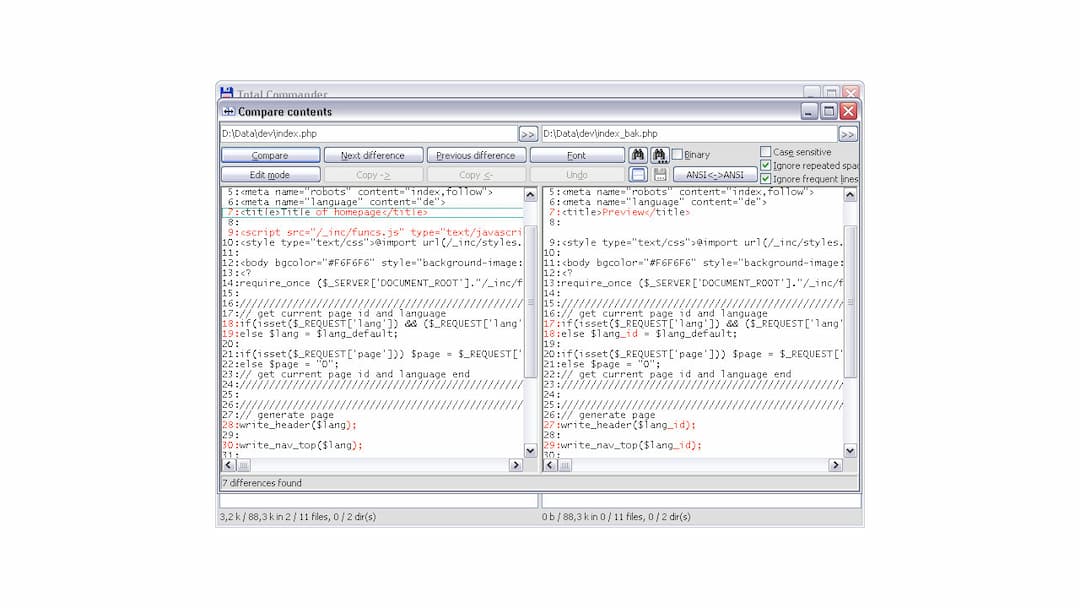This screenshot has height=608, width=1080.
Task: Open history dropdown for index_bak.php path
Action: pos(848,133)
